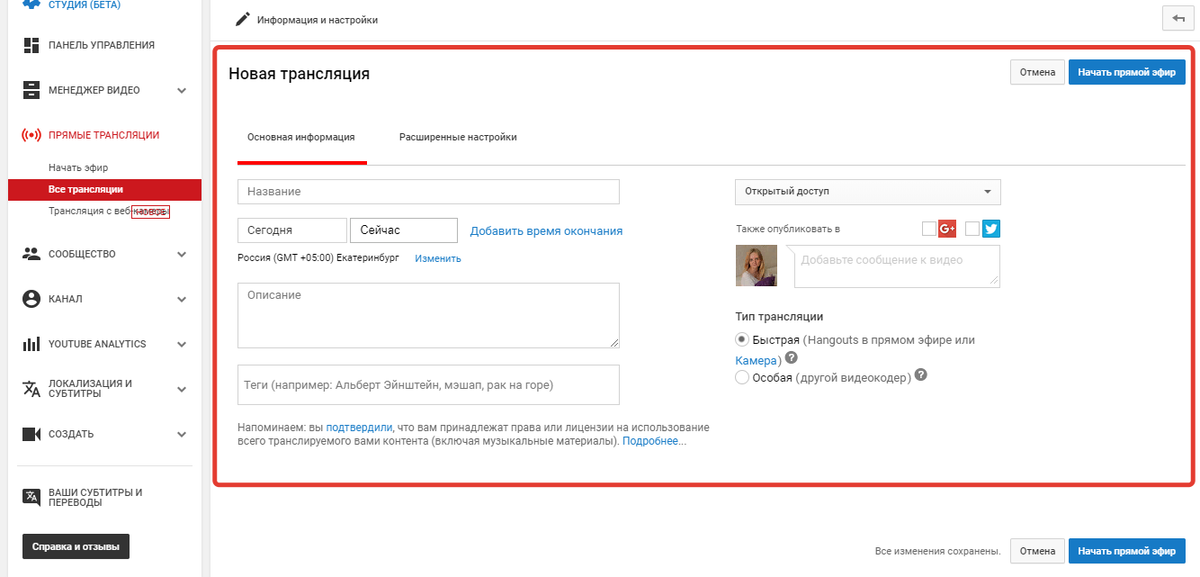Click the Тип трансляции label
This screenshot has height=577, width=1200.
point(779,317)
